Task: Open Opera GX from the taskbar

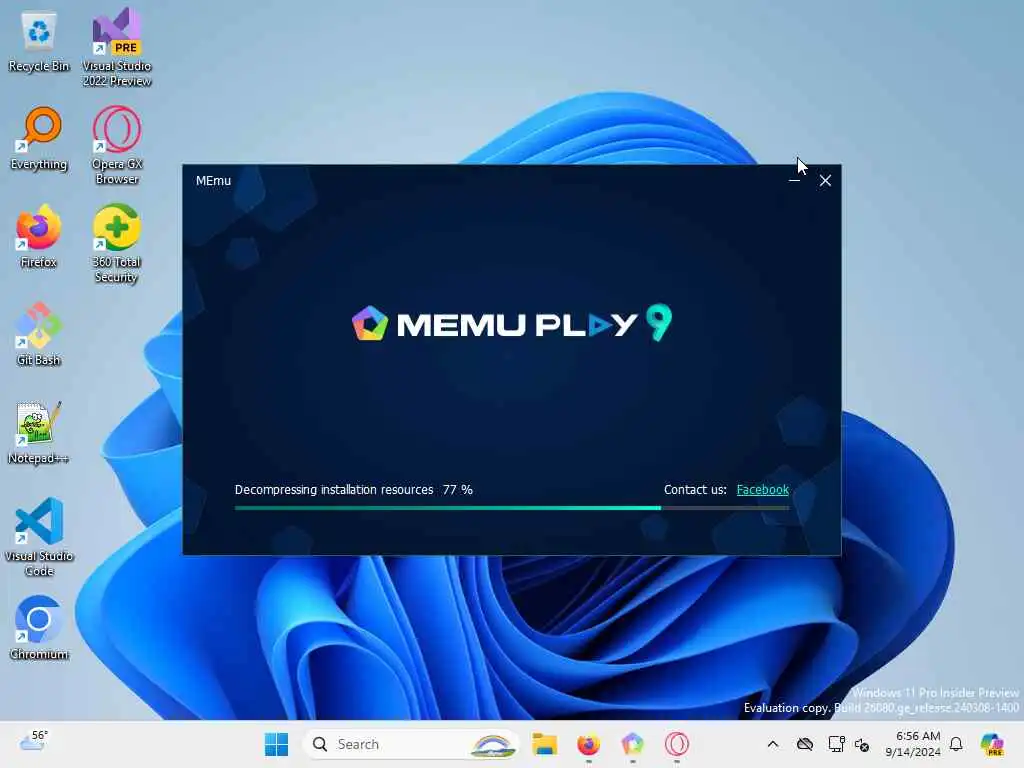Action: tap(677, 744)
